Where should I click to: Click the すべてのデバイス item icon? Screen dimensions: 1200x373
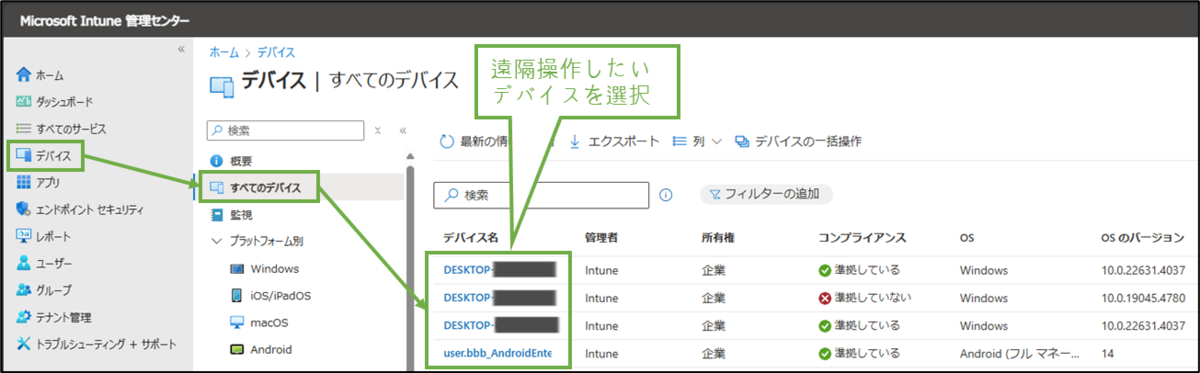[217, 187]
